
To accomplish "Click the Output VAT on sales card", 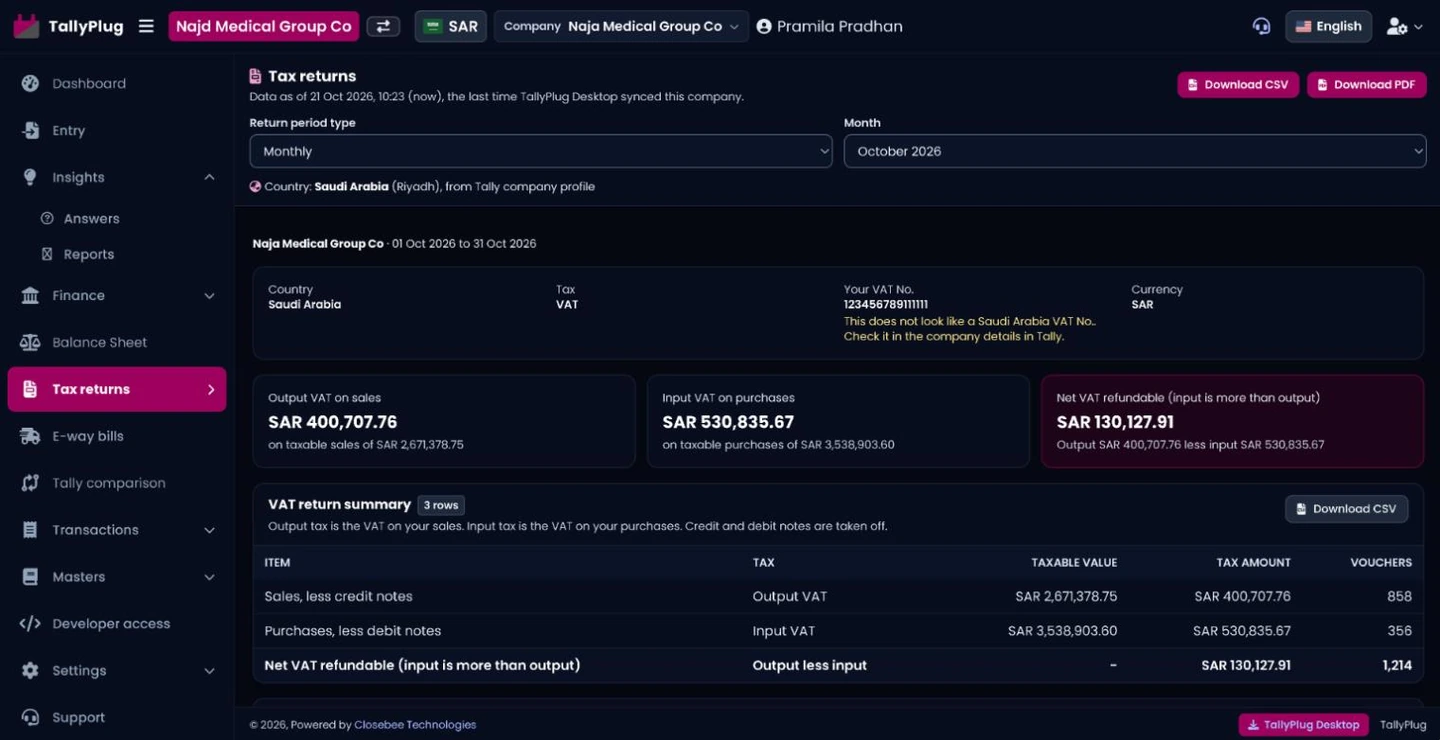I will (x=444, y=421).
